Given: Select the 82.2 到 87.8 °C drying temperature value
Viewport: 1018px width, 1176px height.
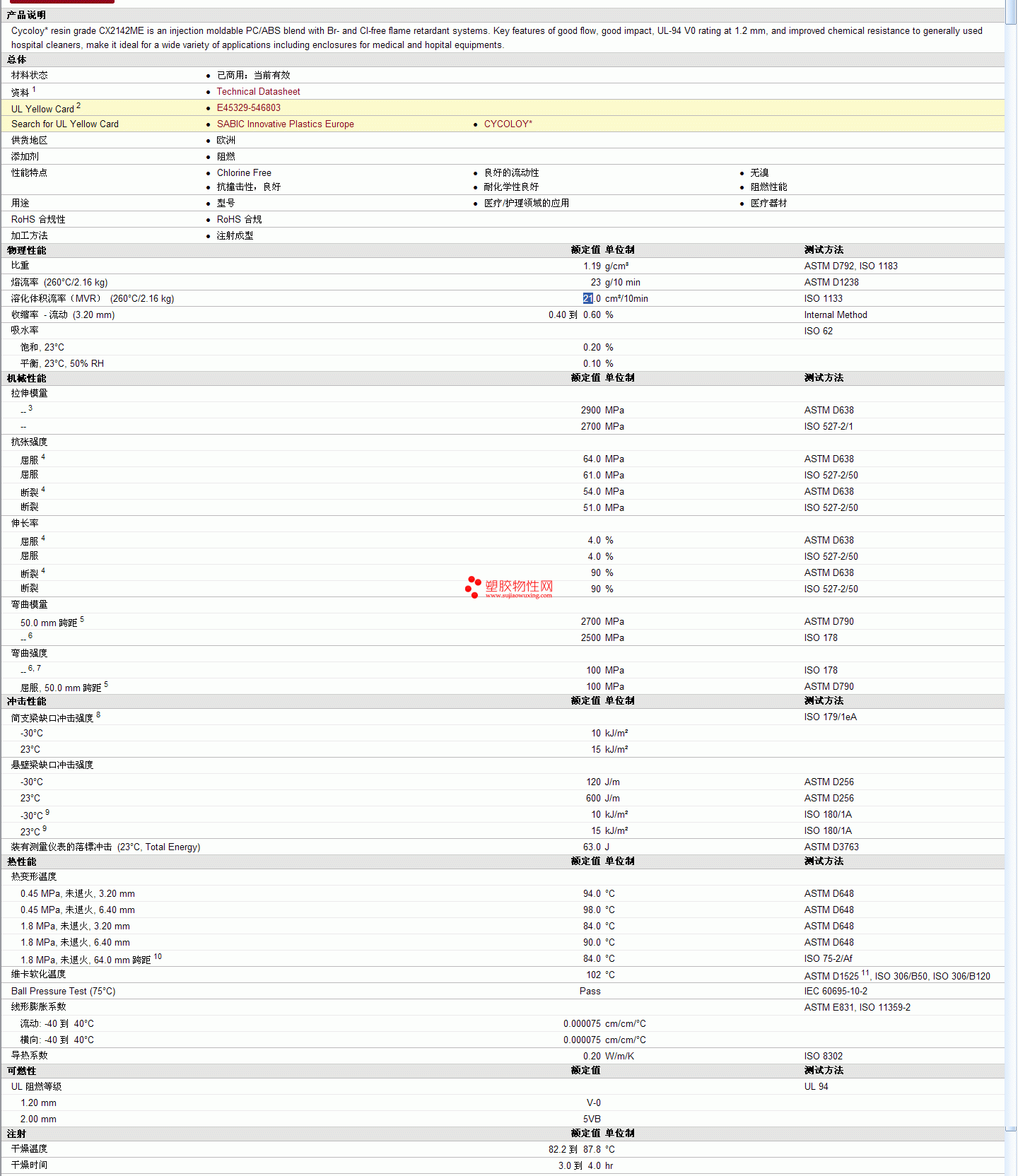Looking at the screenshot, I should (x=582, y=1149).
